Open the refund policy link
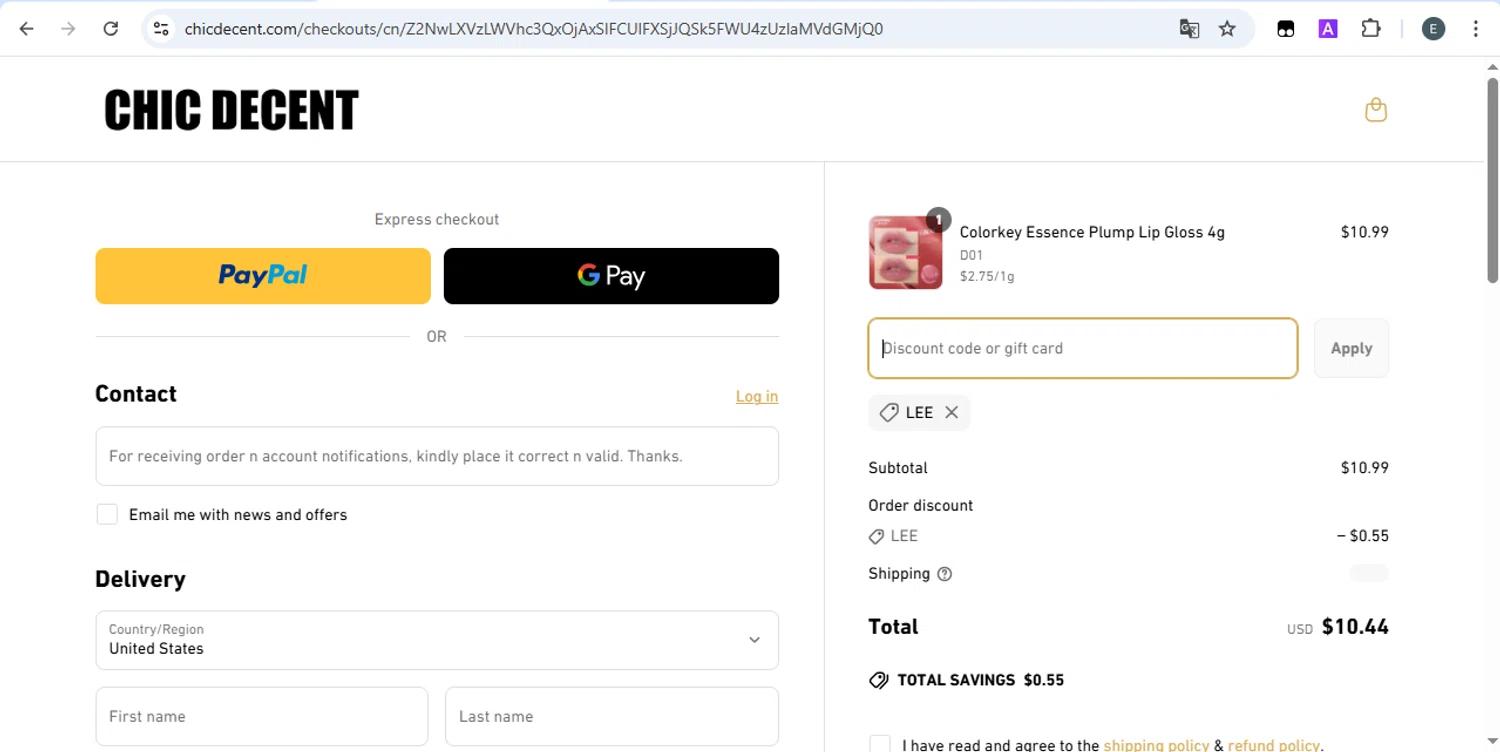 pyautogui.click(x=1274, y=745)
